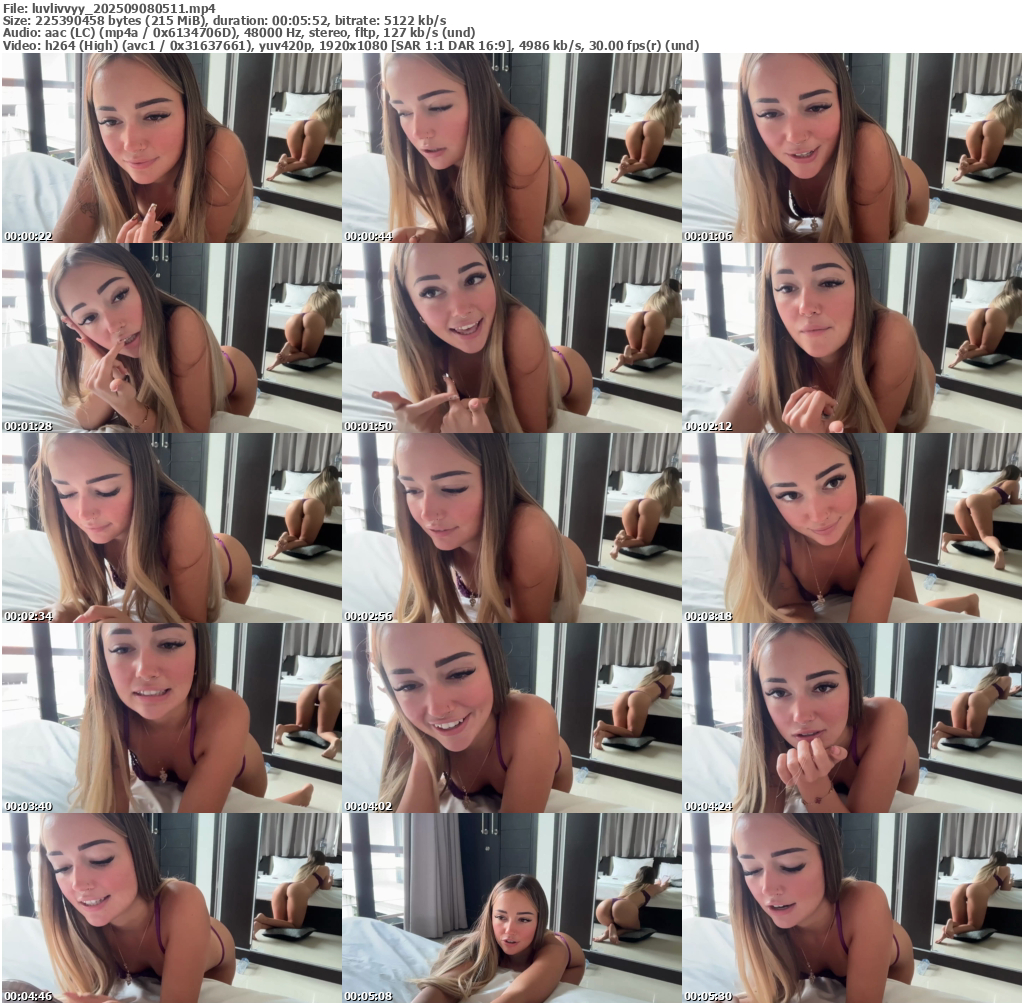The height and width of the screenshot is (1003, 1024).
Task: Click the thumbnail timestamped 00:00:22
Action: (x=171, y=148)
